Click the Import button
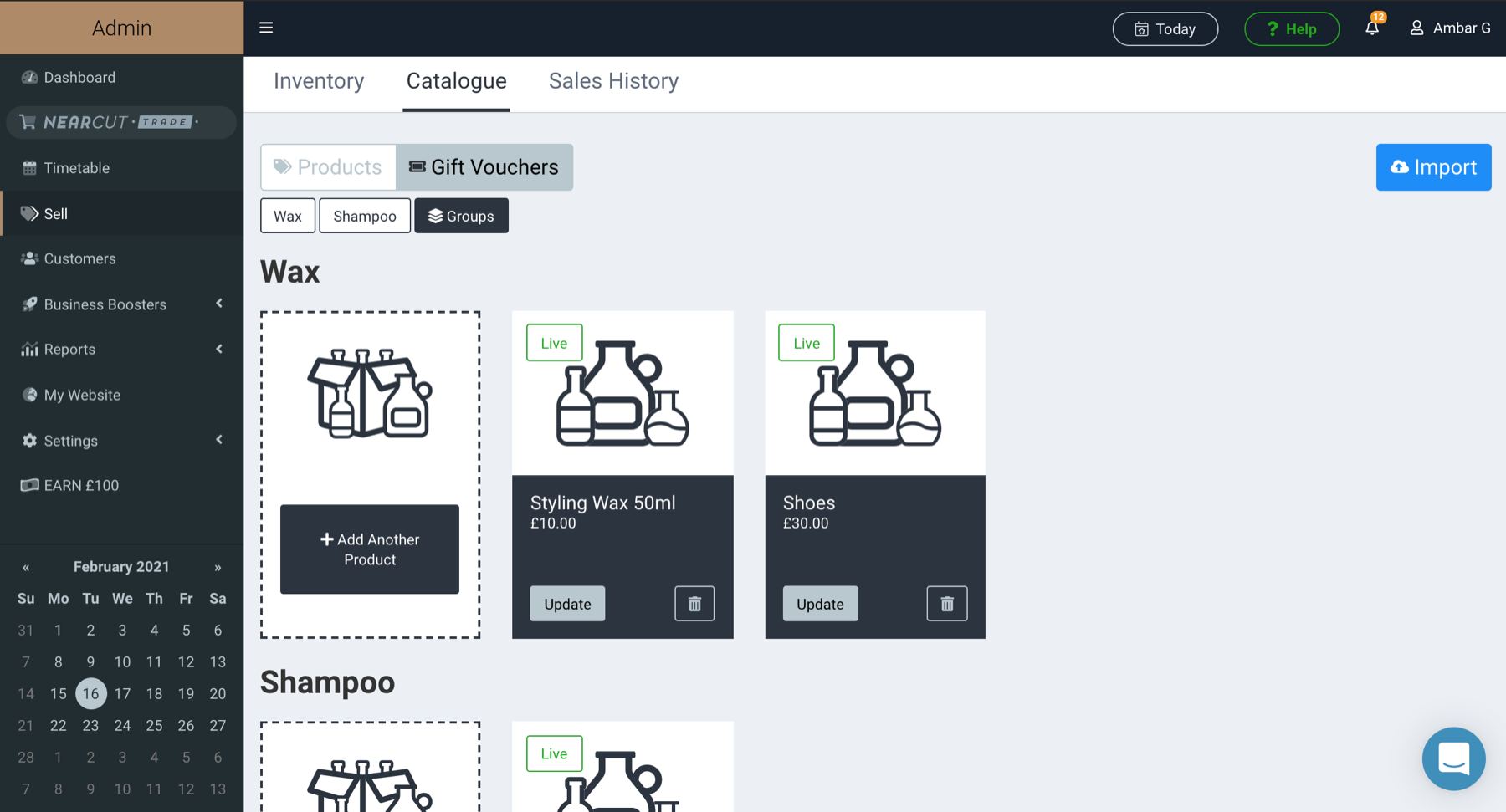This screenshot has height=812, width=1506. 1433,167
